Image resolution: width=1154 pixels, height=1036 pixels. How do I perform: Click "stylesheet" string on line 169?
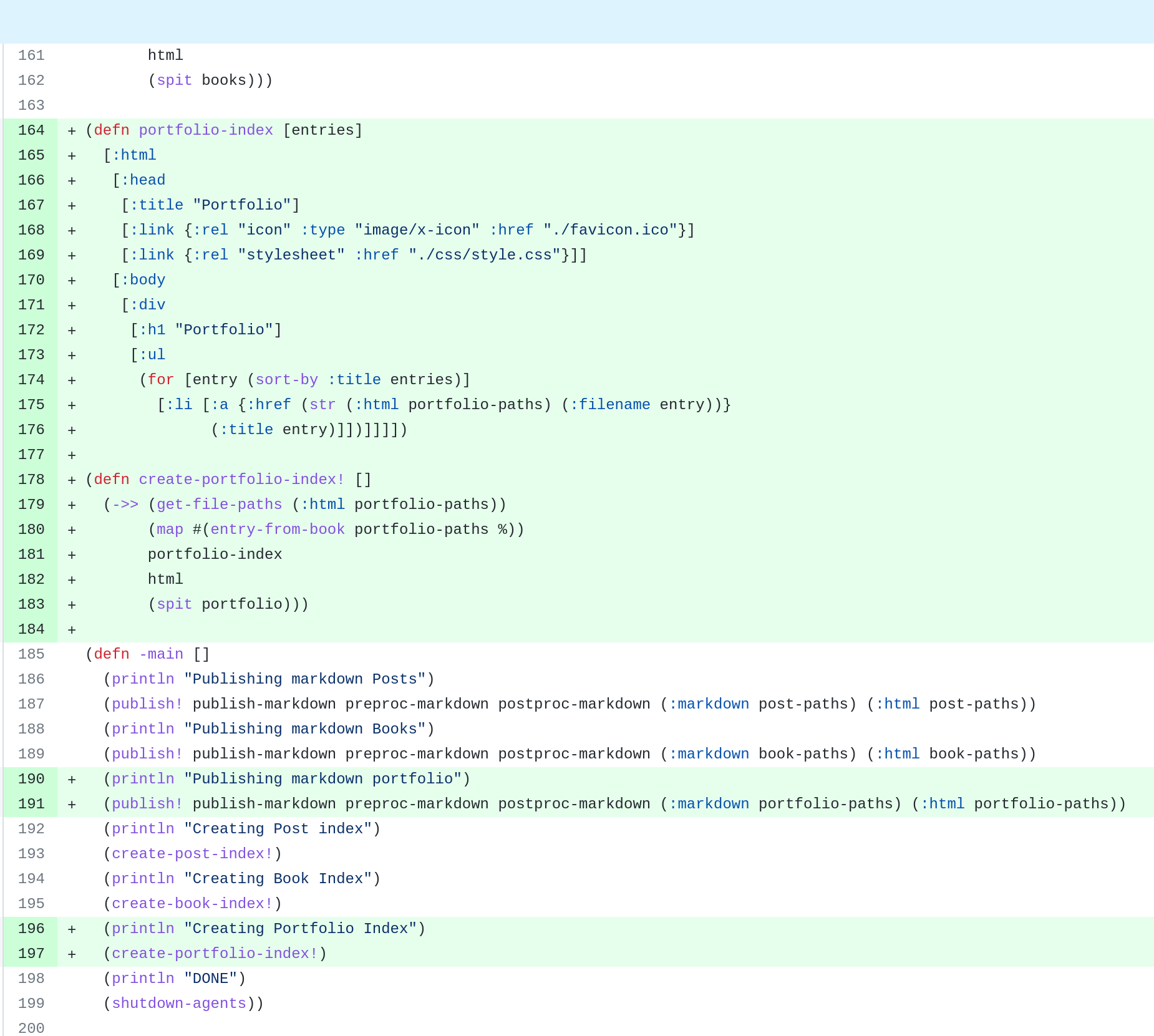[291, 255]
